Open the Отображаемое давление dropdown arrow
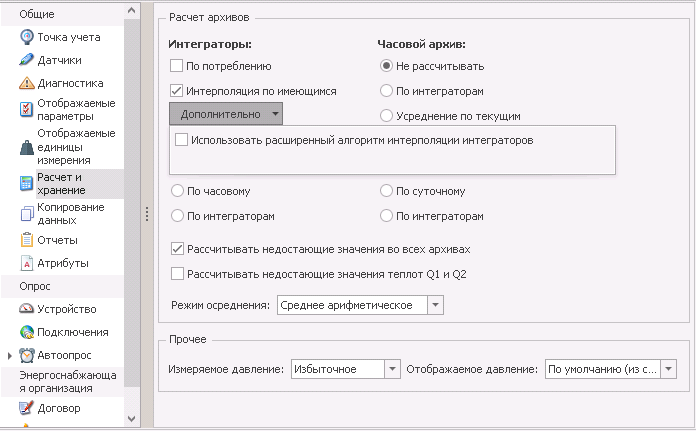This screenshot has width=696, height=431. (668, 369)
